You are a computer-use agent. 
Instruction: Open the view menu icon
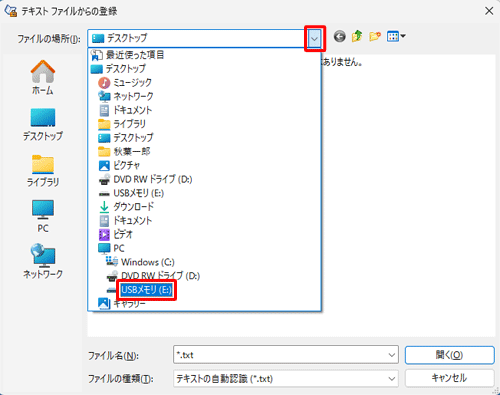click(396, 36)
